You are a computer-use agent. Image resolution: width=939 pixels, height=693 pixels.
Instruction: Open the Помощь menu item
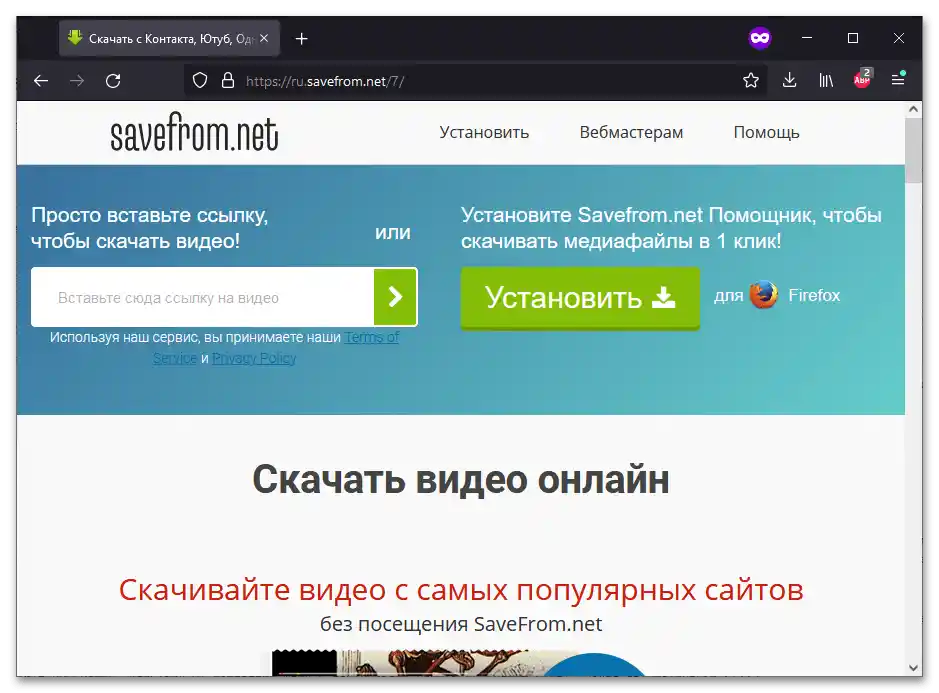point(767,132)
